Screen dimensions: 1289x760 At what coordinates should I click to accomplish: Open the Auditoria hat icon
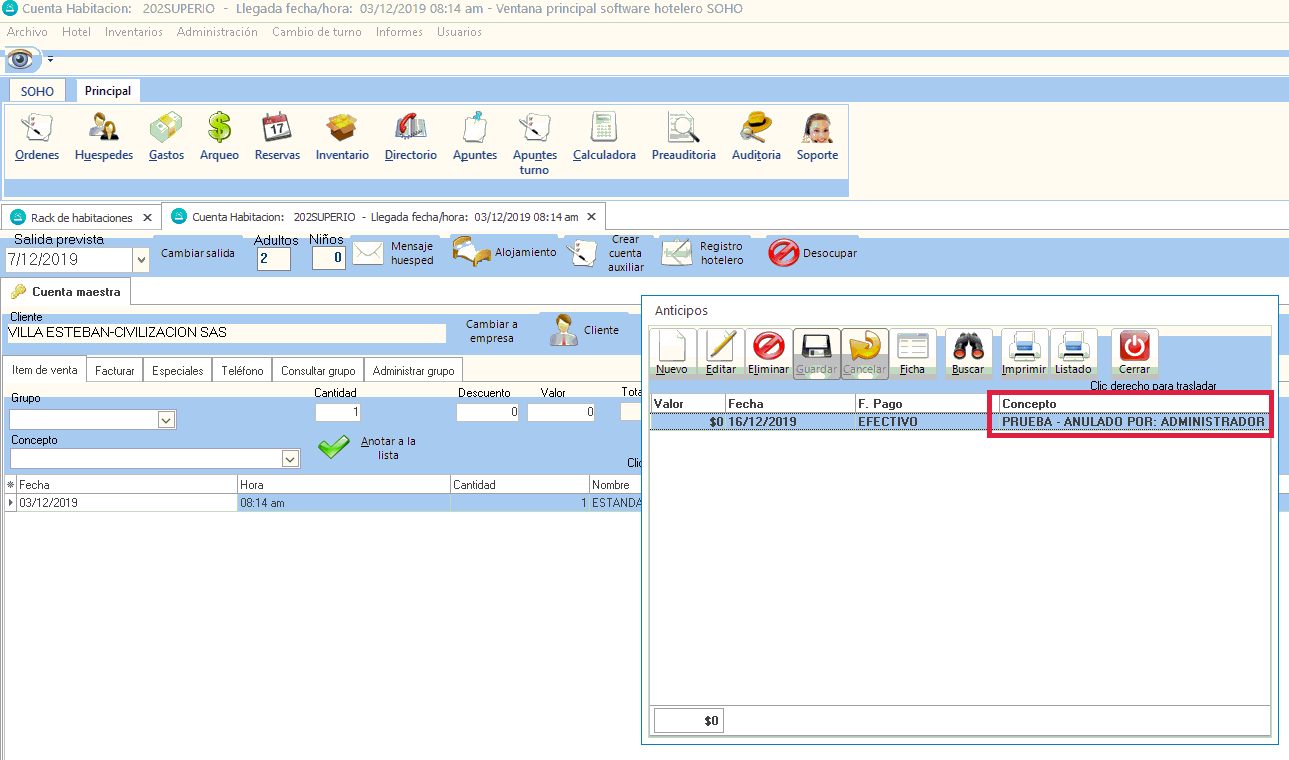click(756, 129)
